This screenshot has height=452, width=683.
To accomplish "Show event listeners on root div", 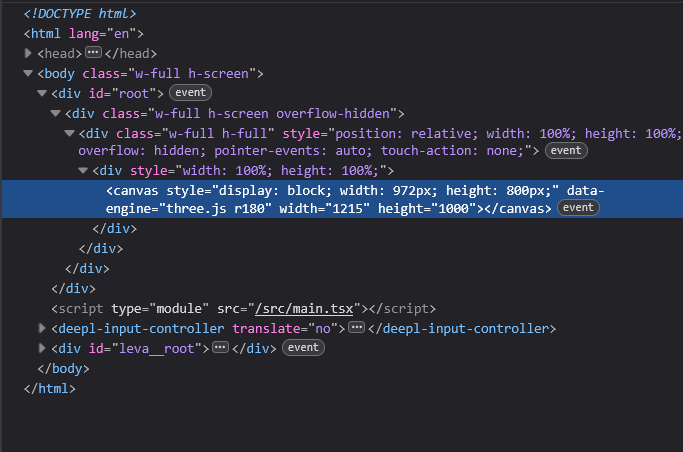I will click(x=190, y=93).
